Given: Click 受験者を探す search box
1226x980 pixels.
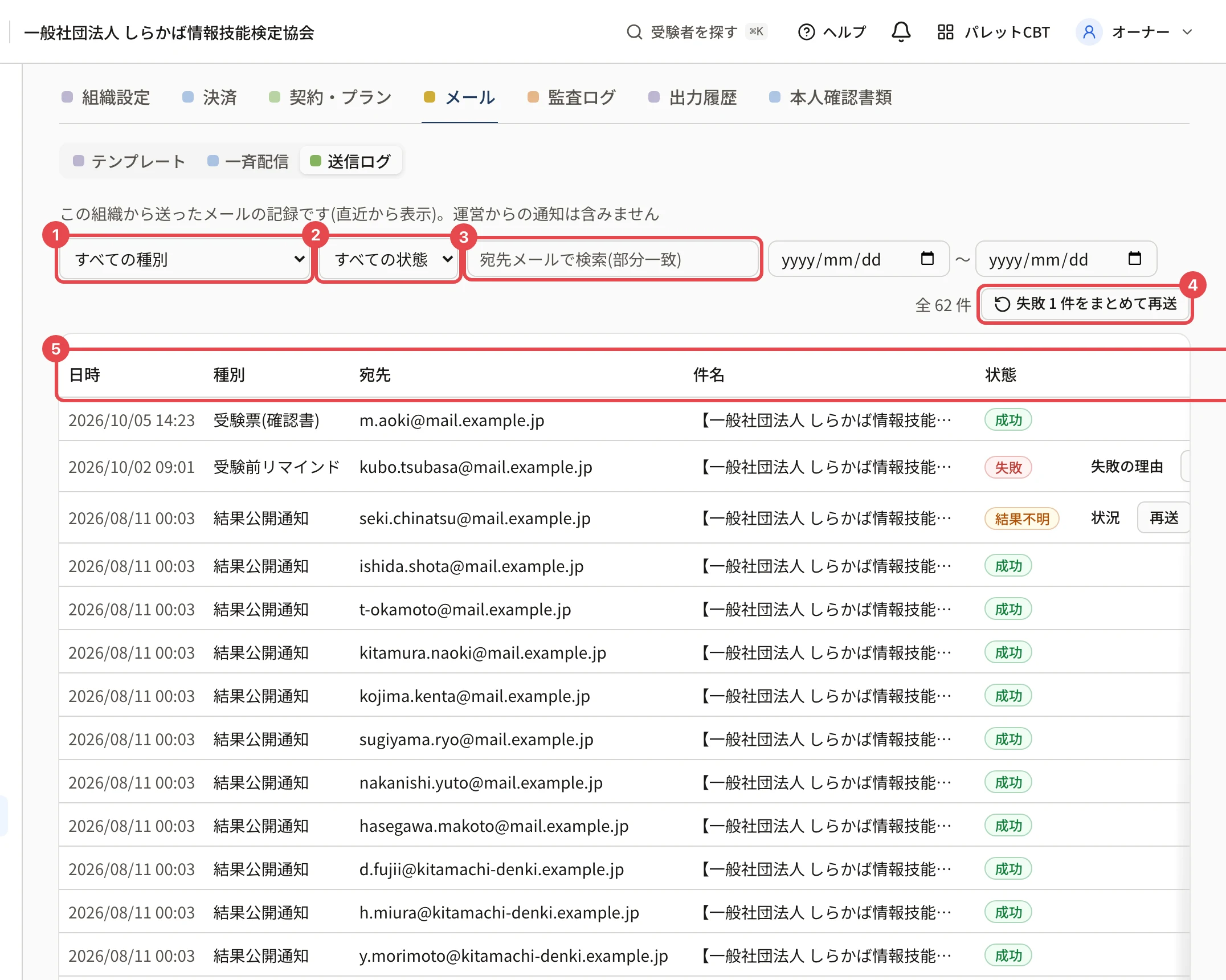Looking at the screenshot, I should point(697,32).
